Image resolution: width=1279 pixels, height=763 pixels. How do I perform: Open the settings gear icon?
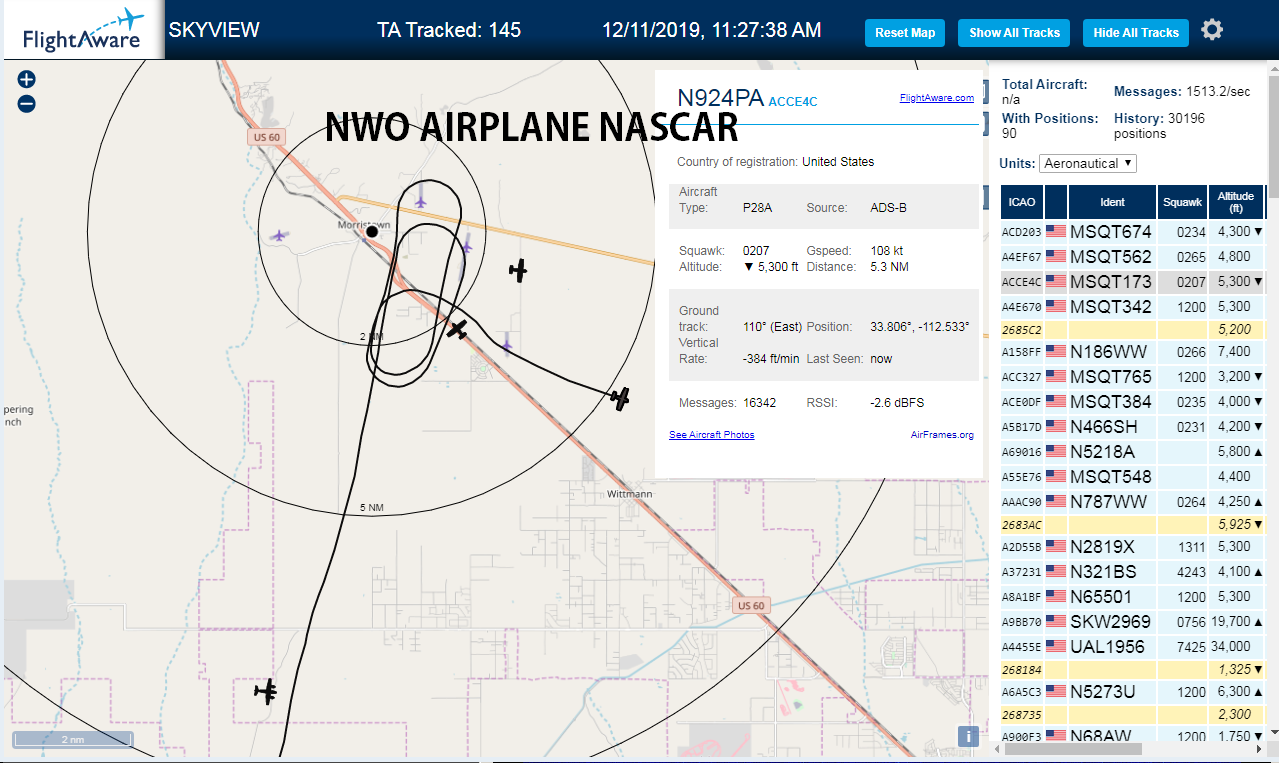click(1212, 30)
